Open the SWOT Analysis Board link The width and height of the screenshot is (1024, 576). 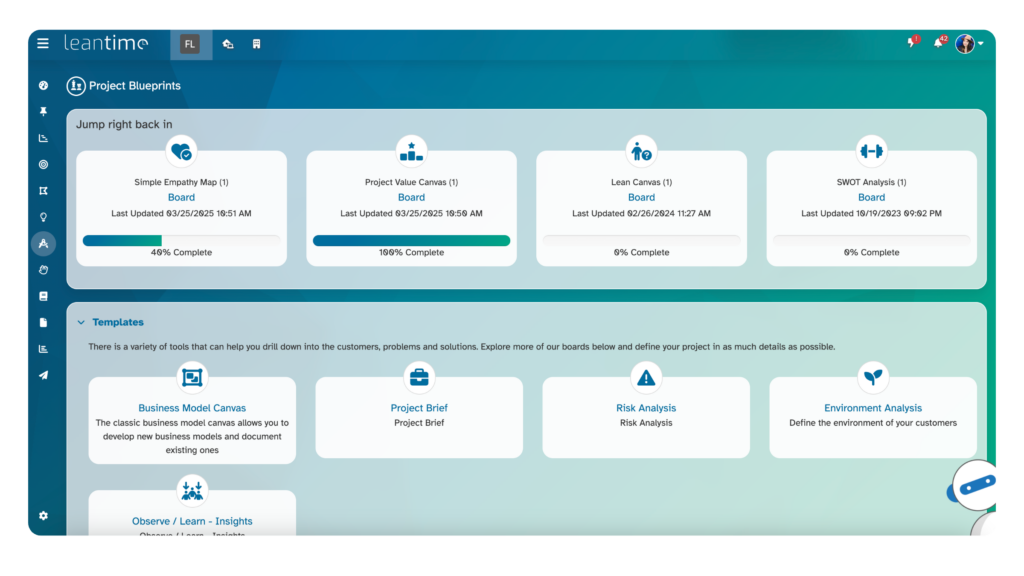click(x=871, y=198)
